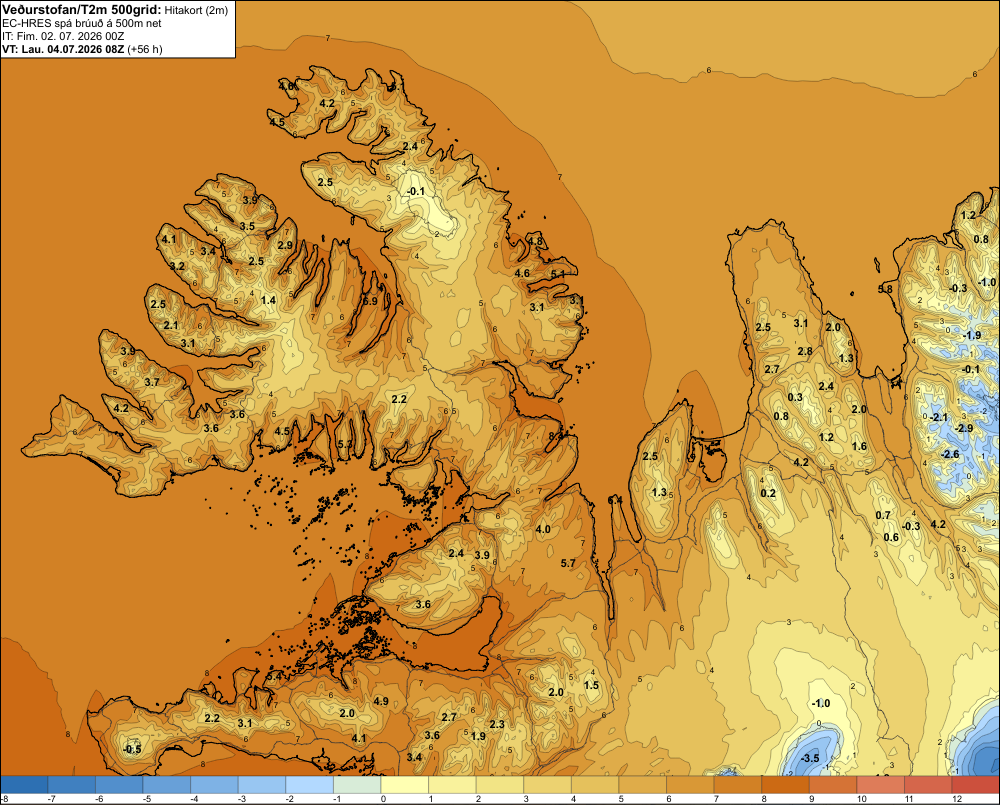The width and height of the screenshot is (1000, 805).
Task: Click the 0.2 temperature label on the map
Action: pos(768,492)
